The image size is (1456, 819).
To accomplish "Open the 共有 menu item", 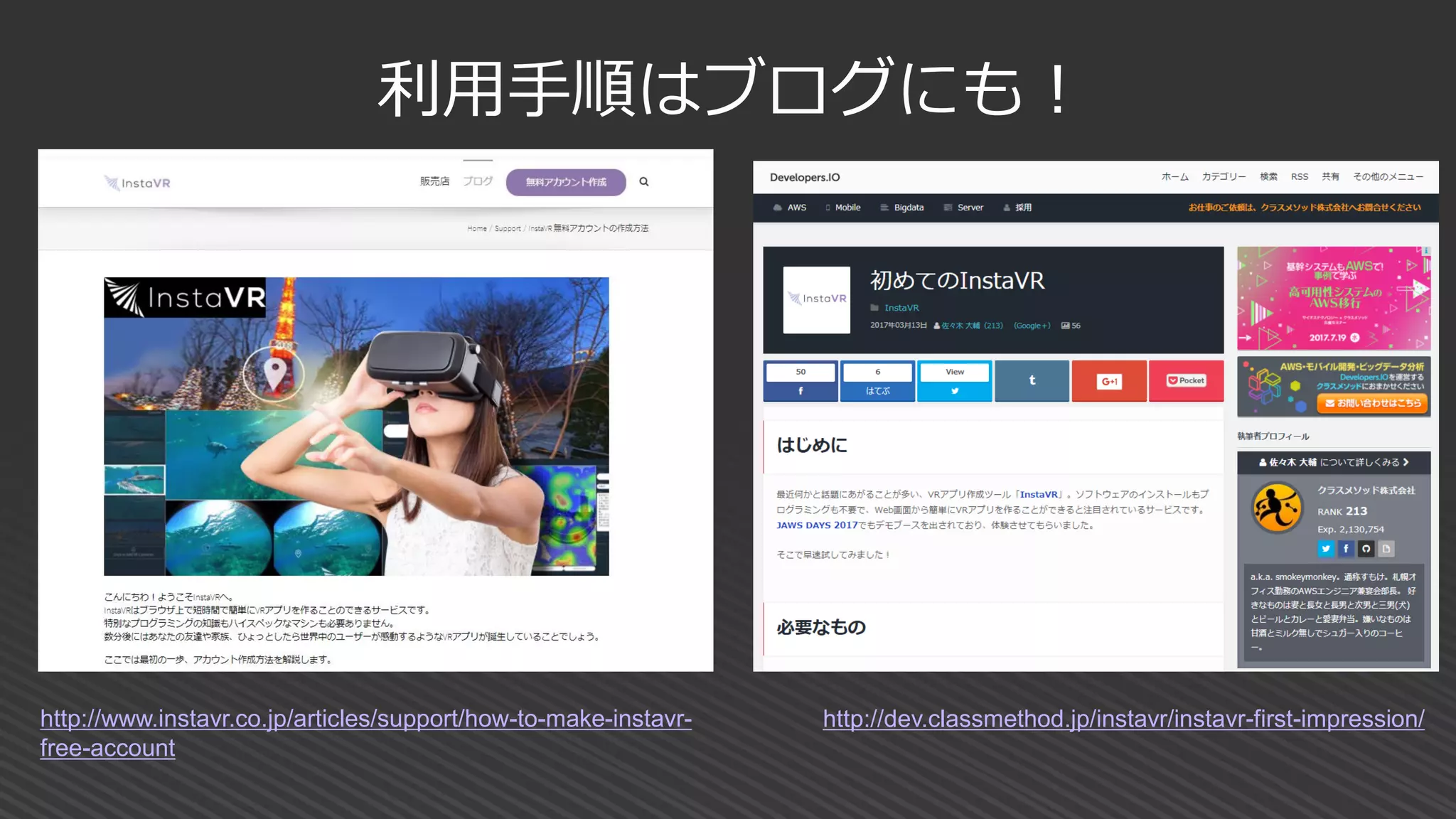I will (x=1330, y=177).
